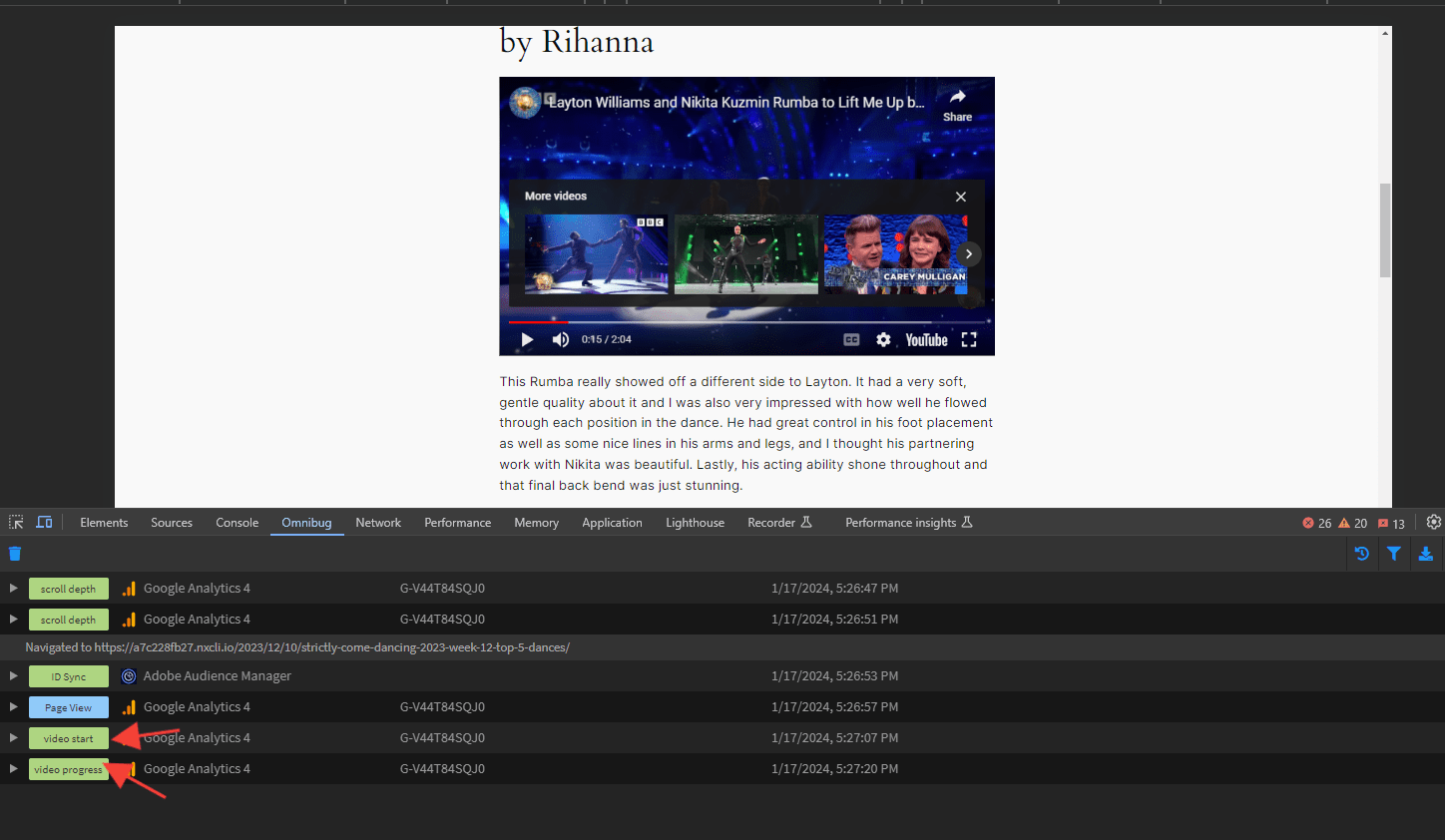Image resolution: width=1445 pixels, height=840 pixels.
Task: Click the 'Adobe Audience Manager' provider name
Action: (218, 676)
